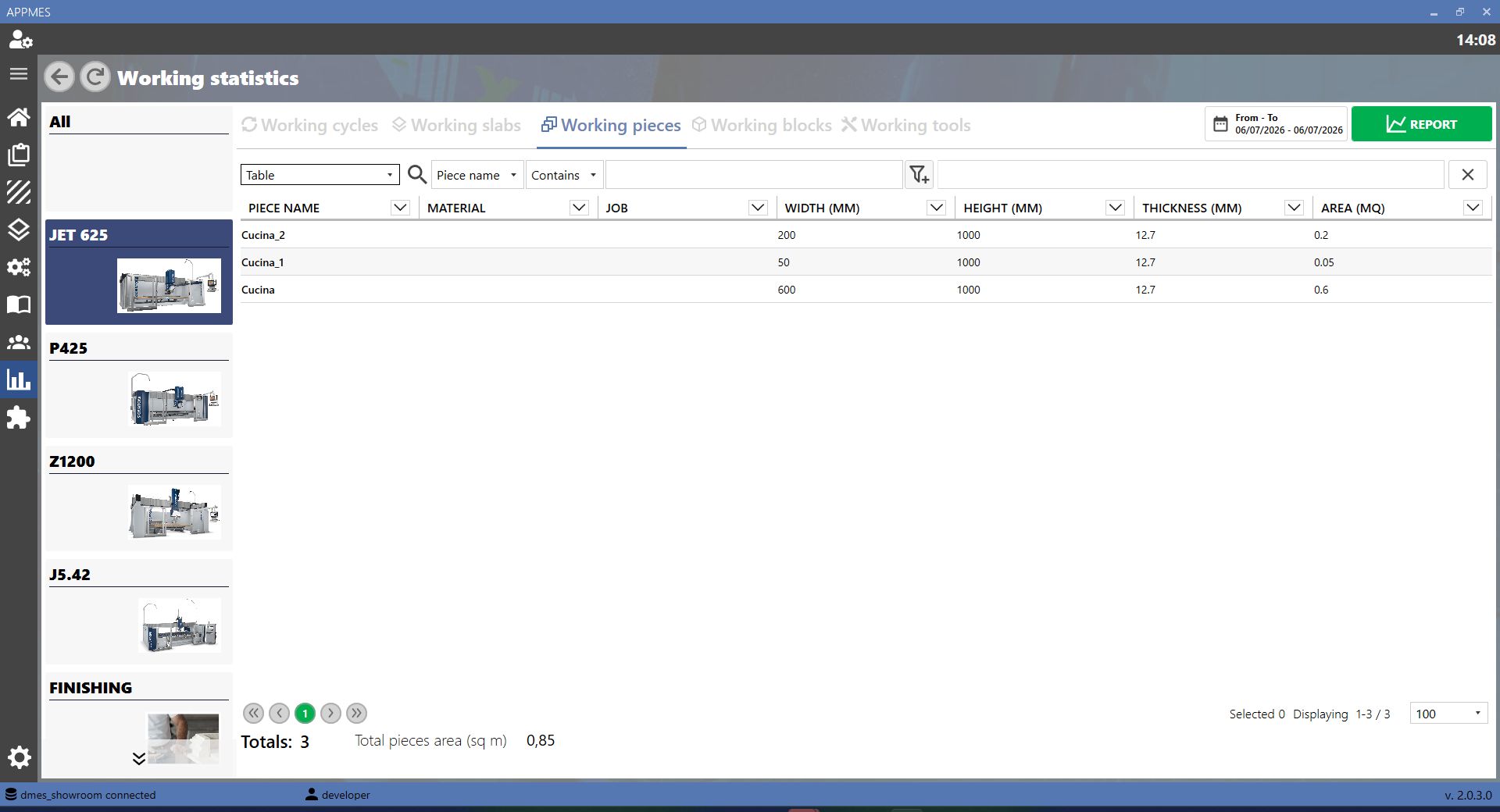
Task: Open the clipboard documents sidebar icon
Action: (19, 155)
